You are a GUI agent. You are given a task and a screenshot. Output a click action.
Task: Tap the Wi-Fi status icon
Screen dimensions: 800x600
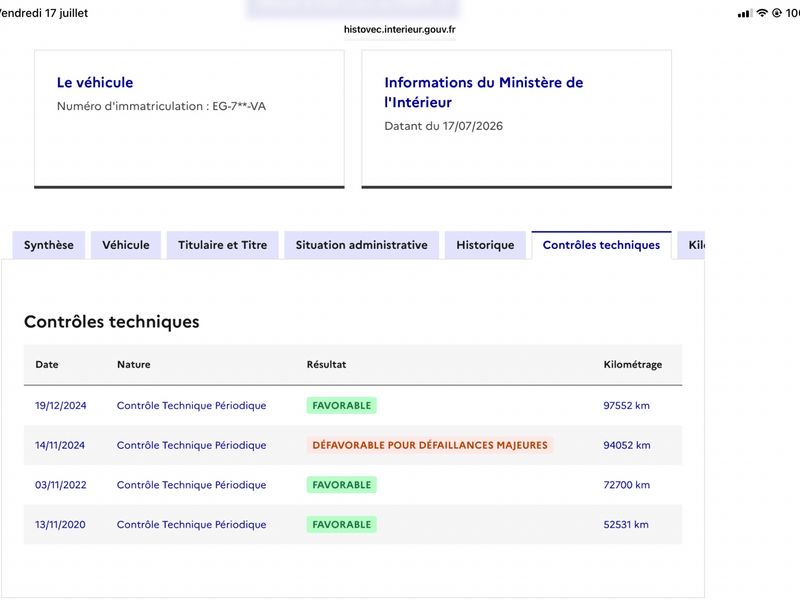[x=762, y=13]
